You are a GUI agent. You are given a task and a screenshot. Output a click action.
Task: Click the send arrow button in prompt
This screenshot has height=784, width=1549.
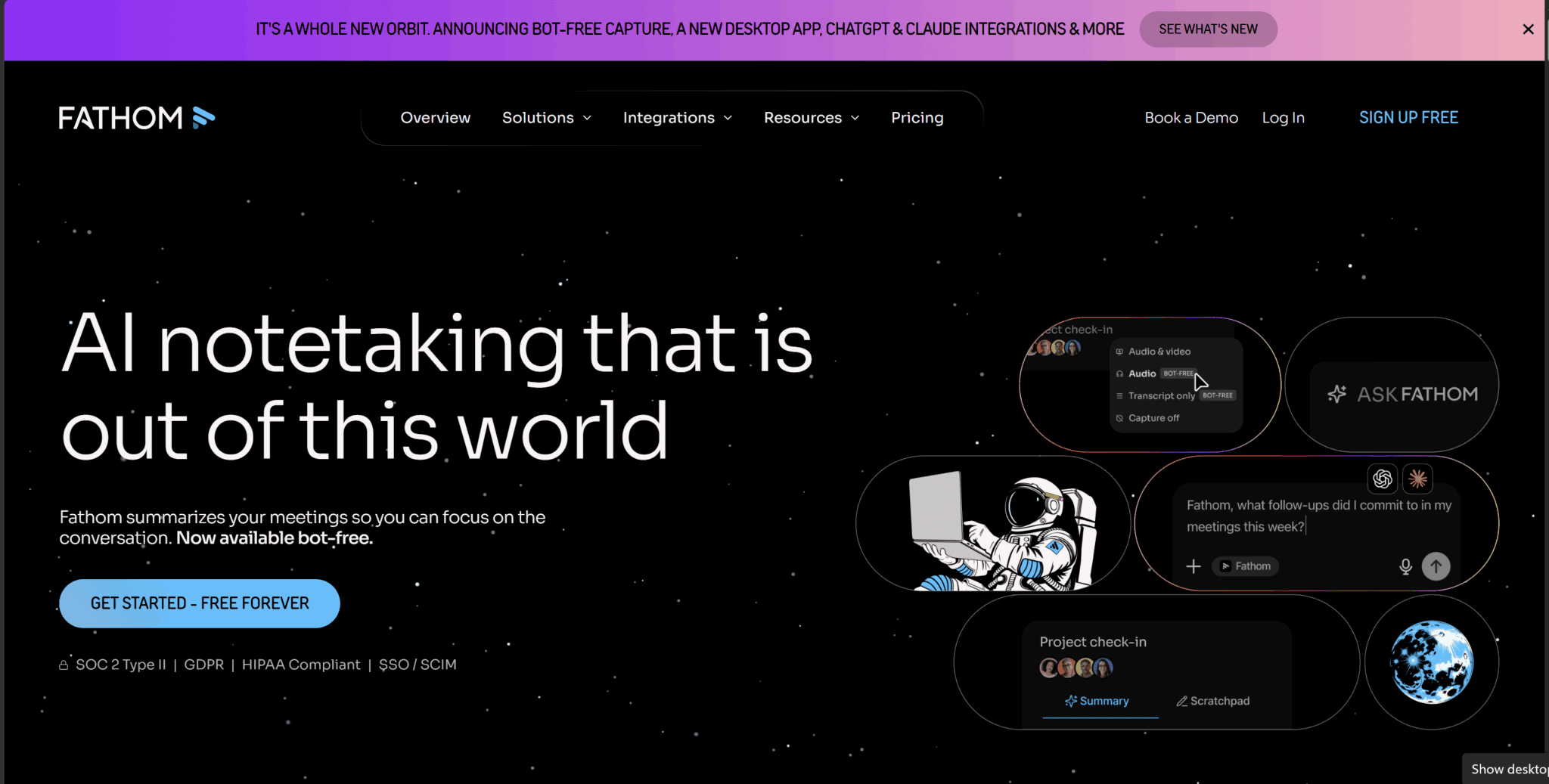pos(1436,566)
